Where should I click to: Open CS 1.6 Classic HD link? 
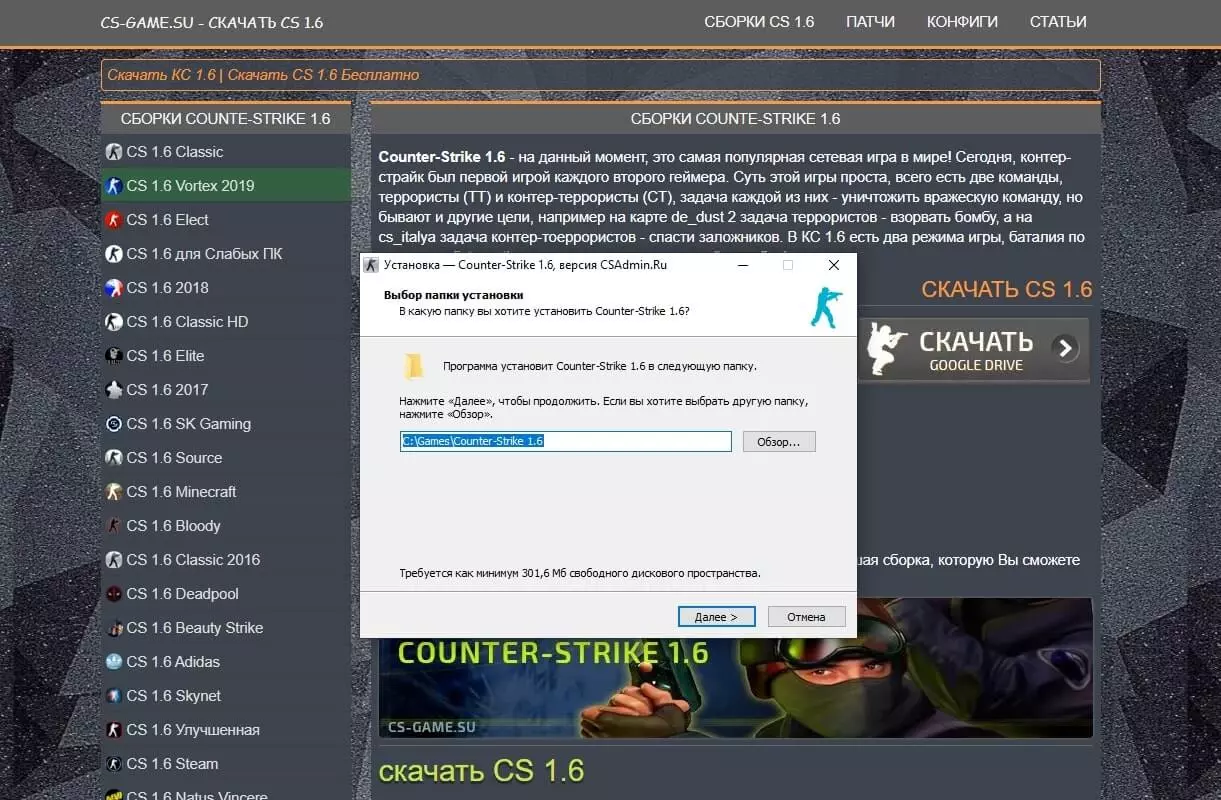coord(187,322)
